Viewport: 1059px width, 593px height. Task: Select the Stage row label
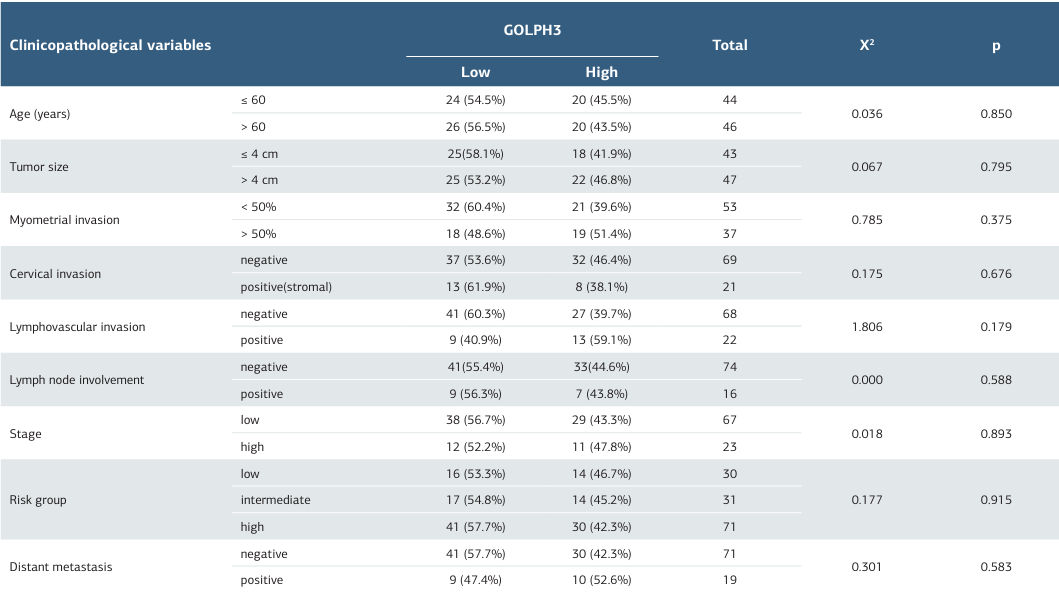pos(25,434)
